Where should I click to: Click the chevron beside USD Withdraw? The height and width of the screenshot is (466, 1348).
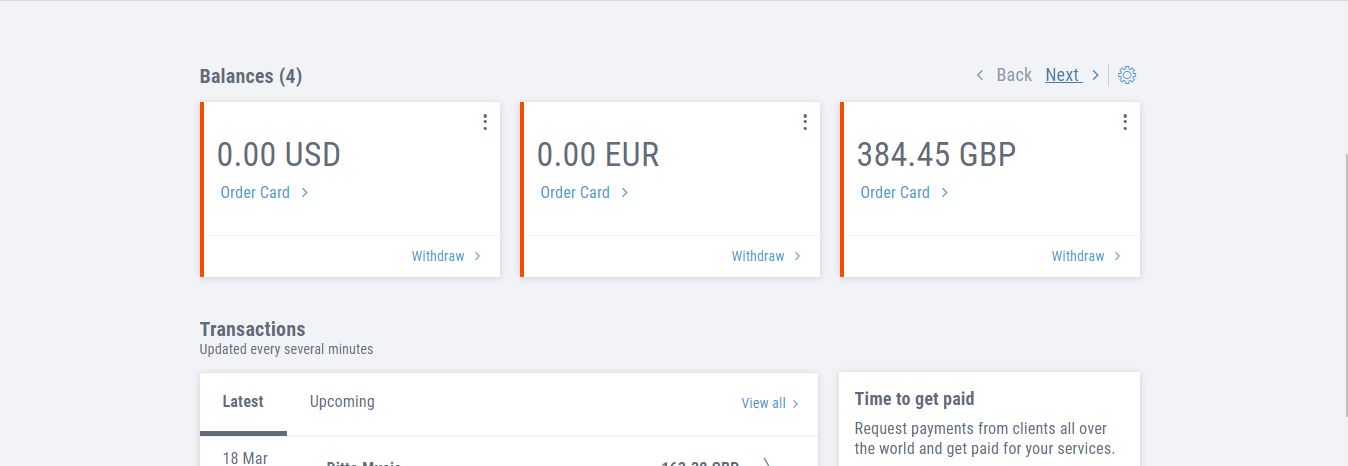[x=477, y=256]
